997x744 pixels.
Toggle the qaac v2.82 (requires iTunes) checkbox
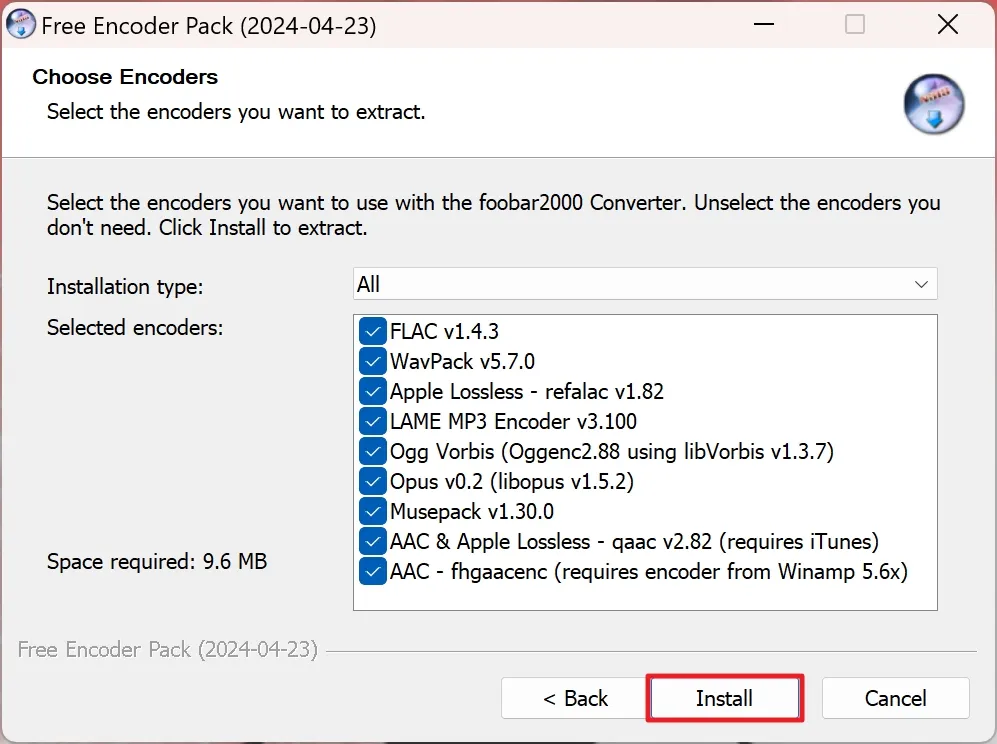[373, 541]
